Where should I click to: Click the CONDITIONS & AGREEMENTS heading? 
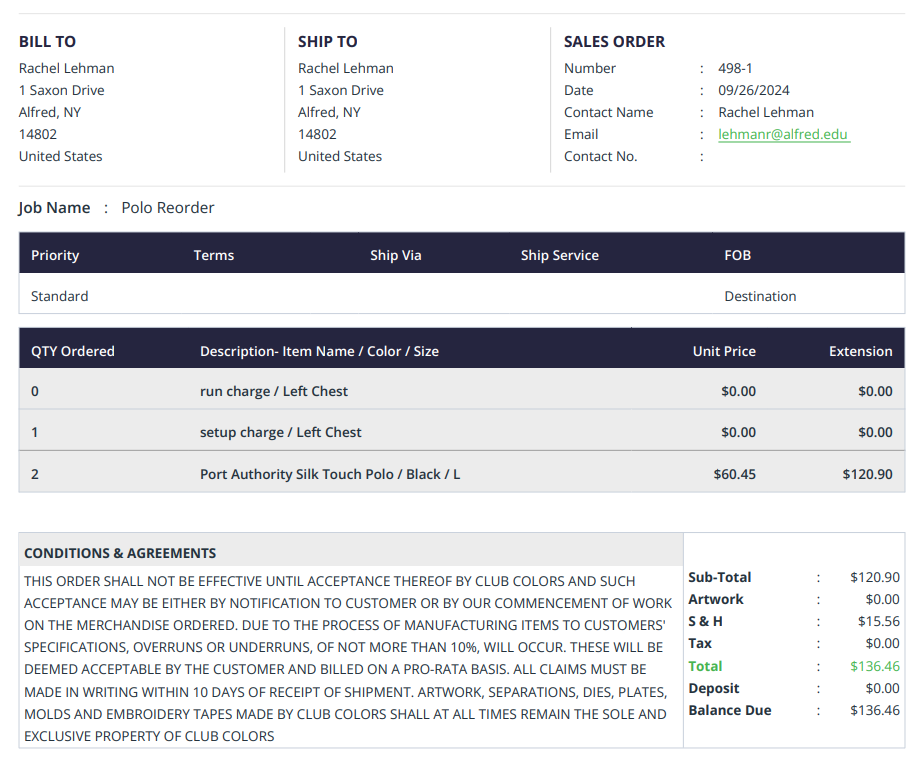[x=120, y=553]
